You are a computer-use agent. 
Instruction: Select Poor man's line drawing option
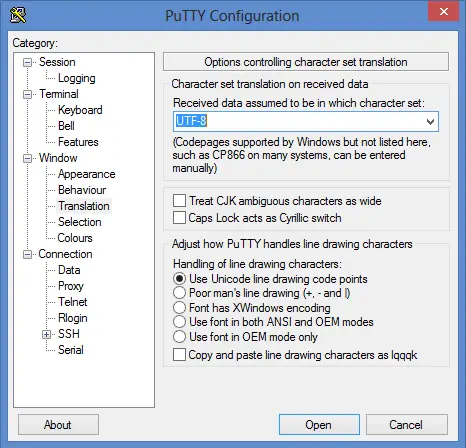click(179, 293)
